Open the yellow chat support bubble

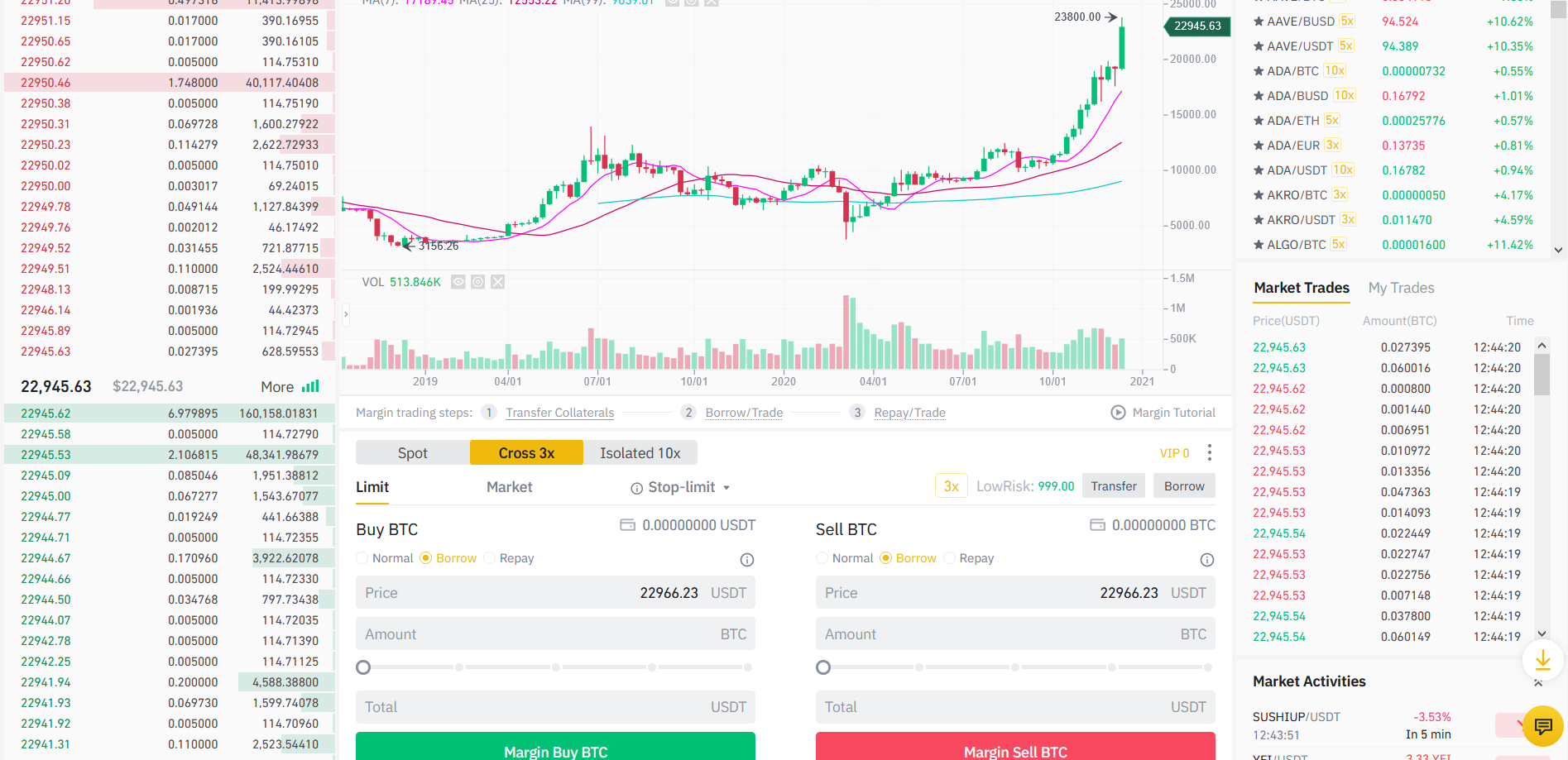tap(1542, 726)
